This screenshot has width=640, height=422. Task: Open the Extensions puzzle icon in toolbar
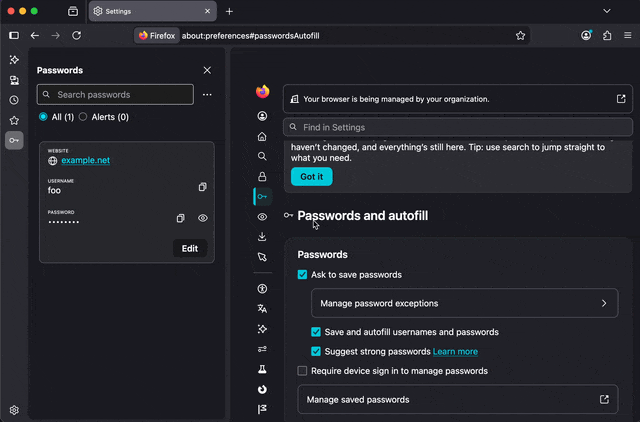[607, 36]
